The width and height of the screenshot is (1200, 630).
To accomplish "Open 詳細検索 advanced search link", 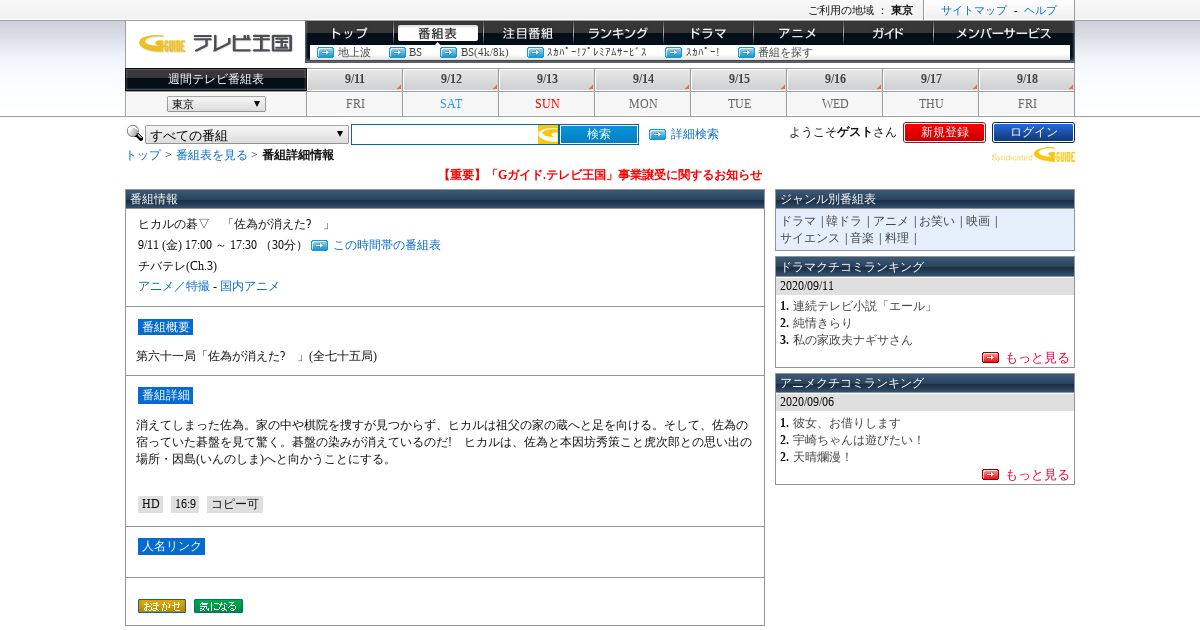I will point(694,134).
